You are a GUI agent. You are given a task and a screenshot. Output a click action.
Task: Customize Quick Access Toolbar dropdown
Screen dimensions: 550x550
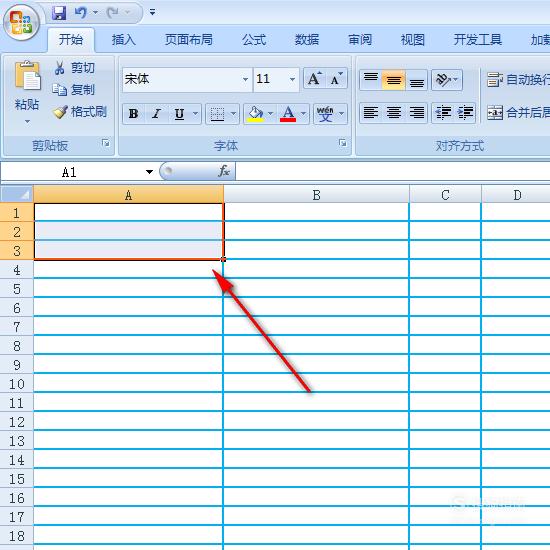point(152,12)
